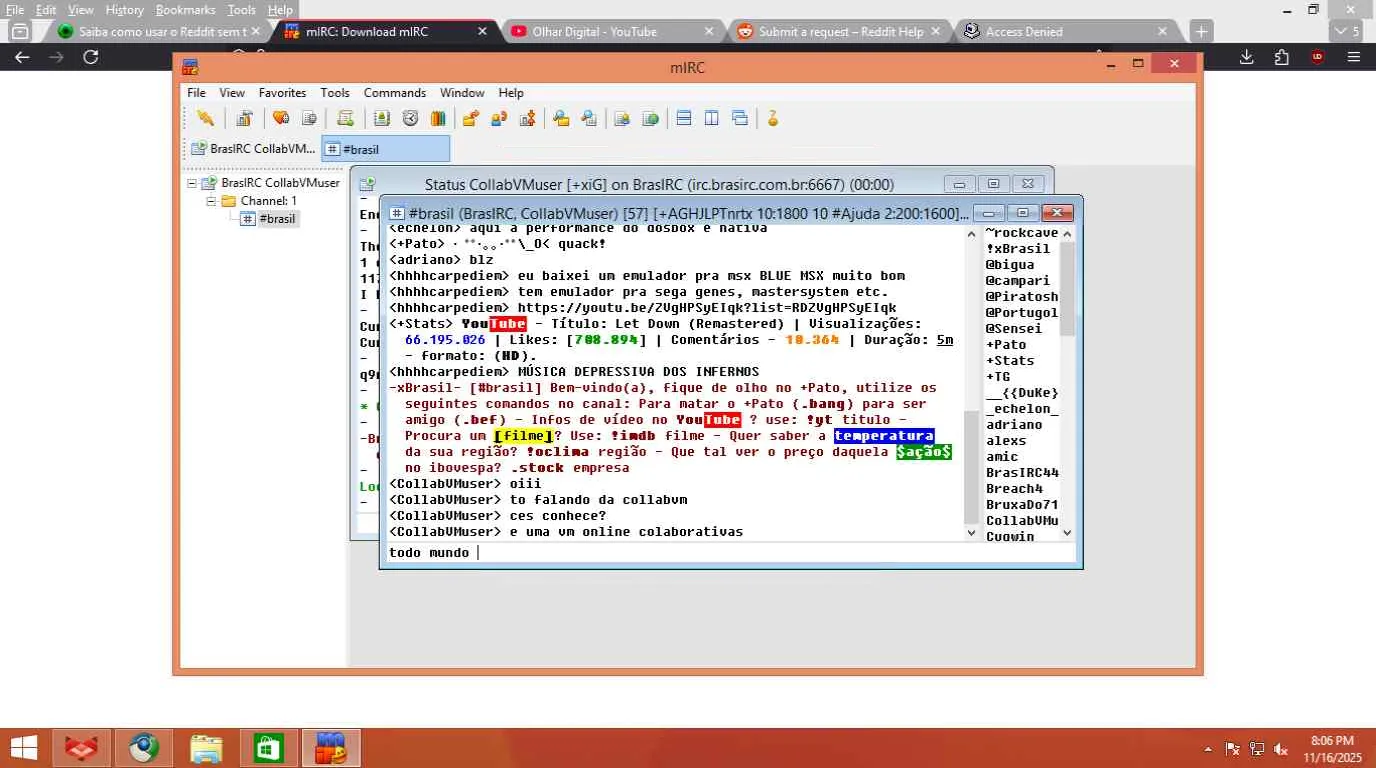The width and height of the screenshot is (1376, 768).
Task: Click the chat message input box
Action: click(x=728, y=552)
